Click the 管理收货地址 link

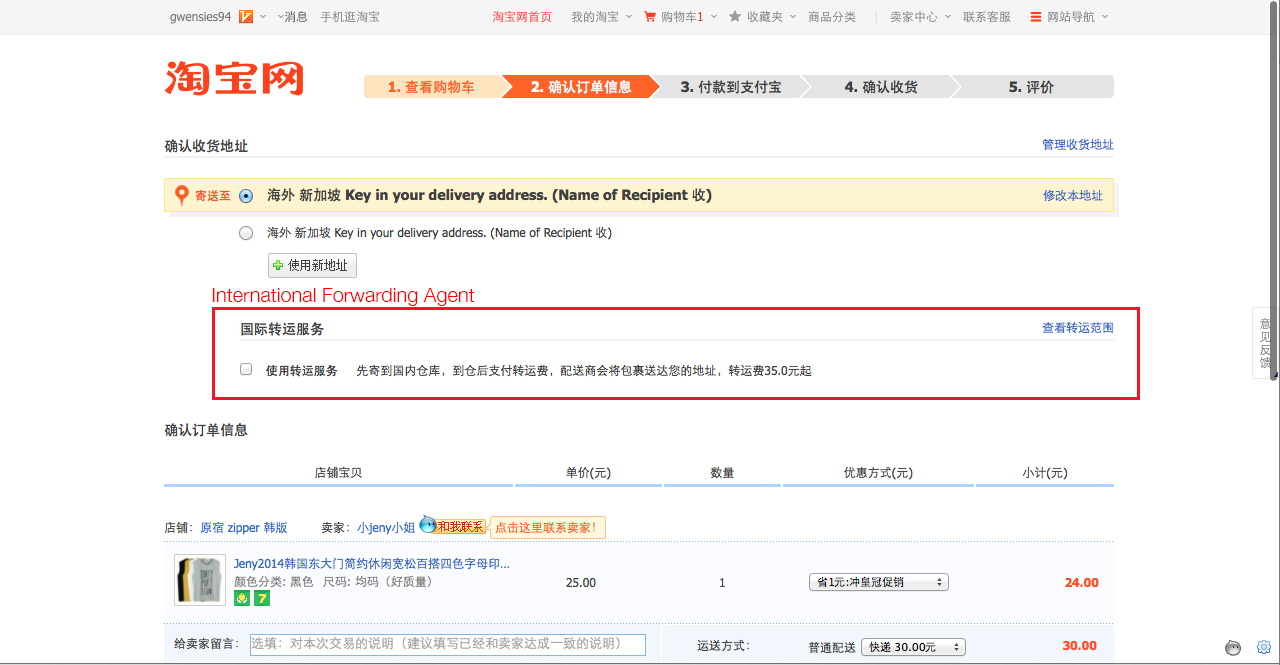tap(1078, 145)
